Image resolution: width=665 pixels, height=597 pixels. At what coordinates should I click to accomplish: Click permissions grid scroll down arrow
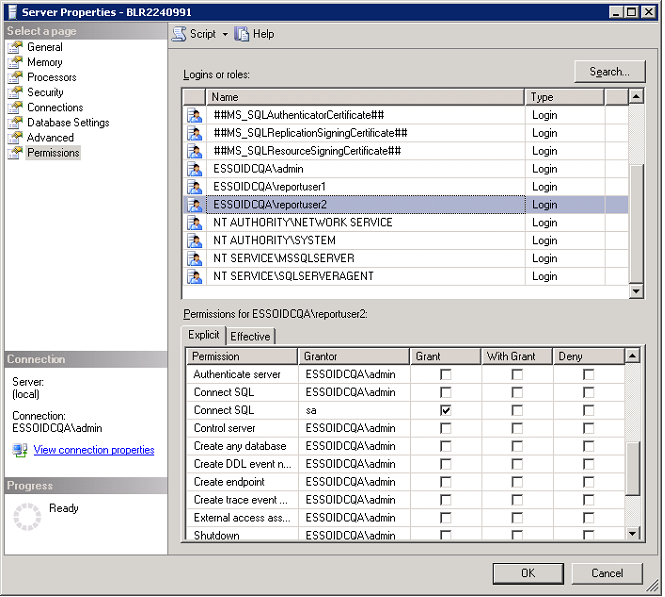633,533
